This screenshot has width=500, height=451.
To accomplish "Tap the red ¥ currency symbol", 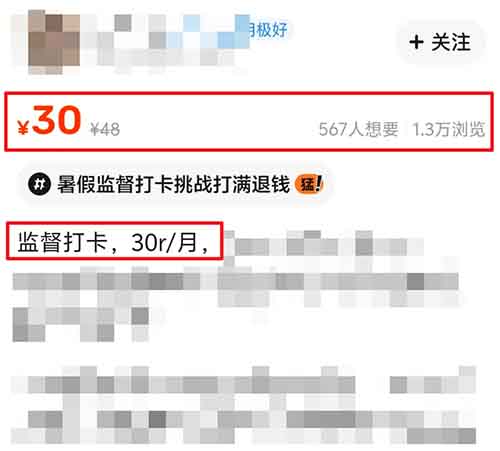I will (x=23, y=128).
